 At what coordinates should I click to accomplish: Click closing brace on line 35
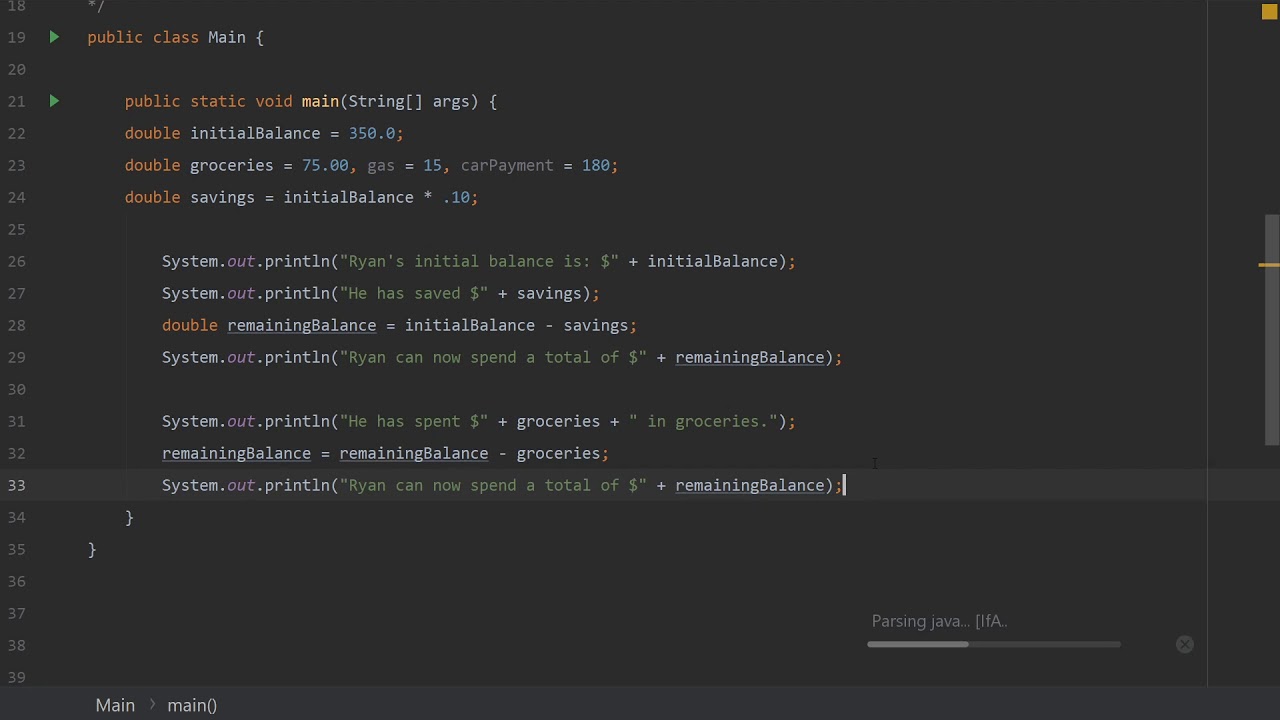coord(92,549)
